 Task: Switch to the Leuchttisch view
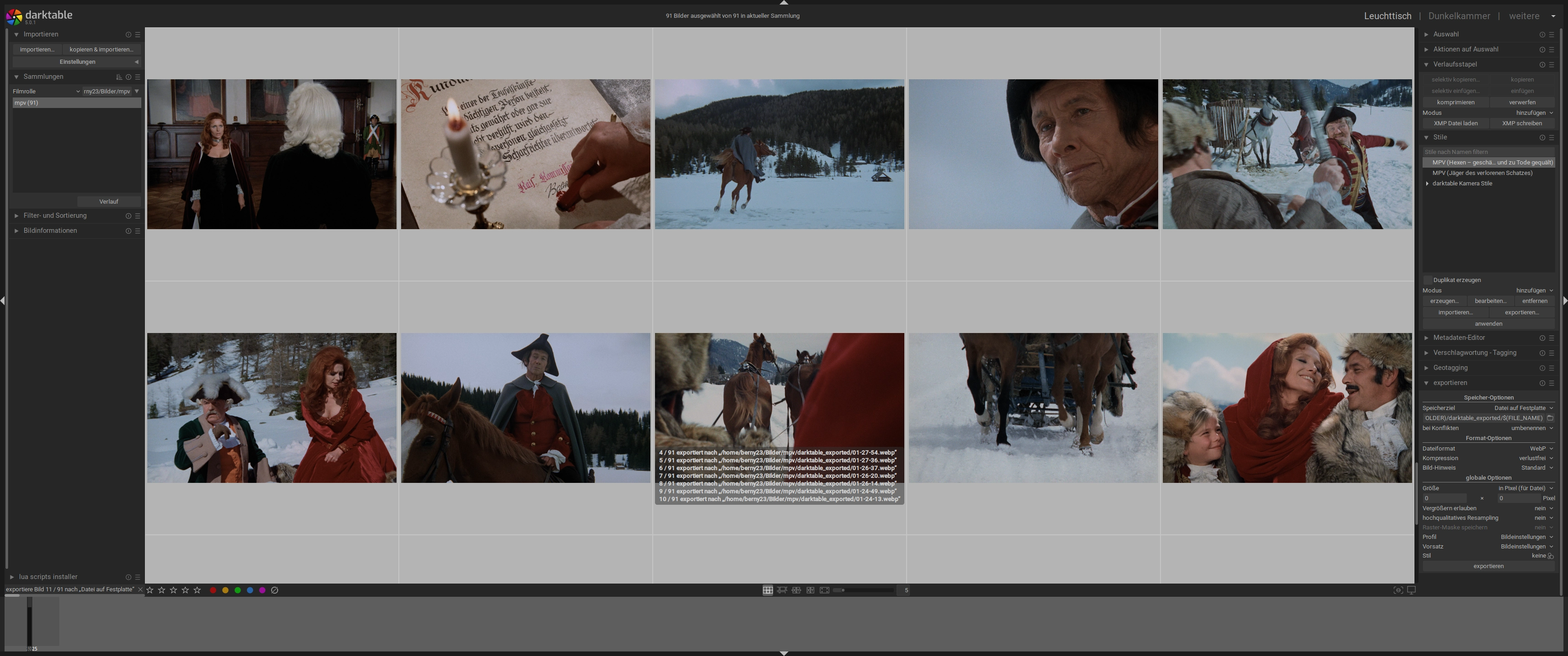(1387, 16)
